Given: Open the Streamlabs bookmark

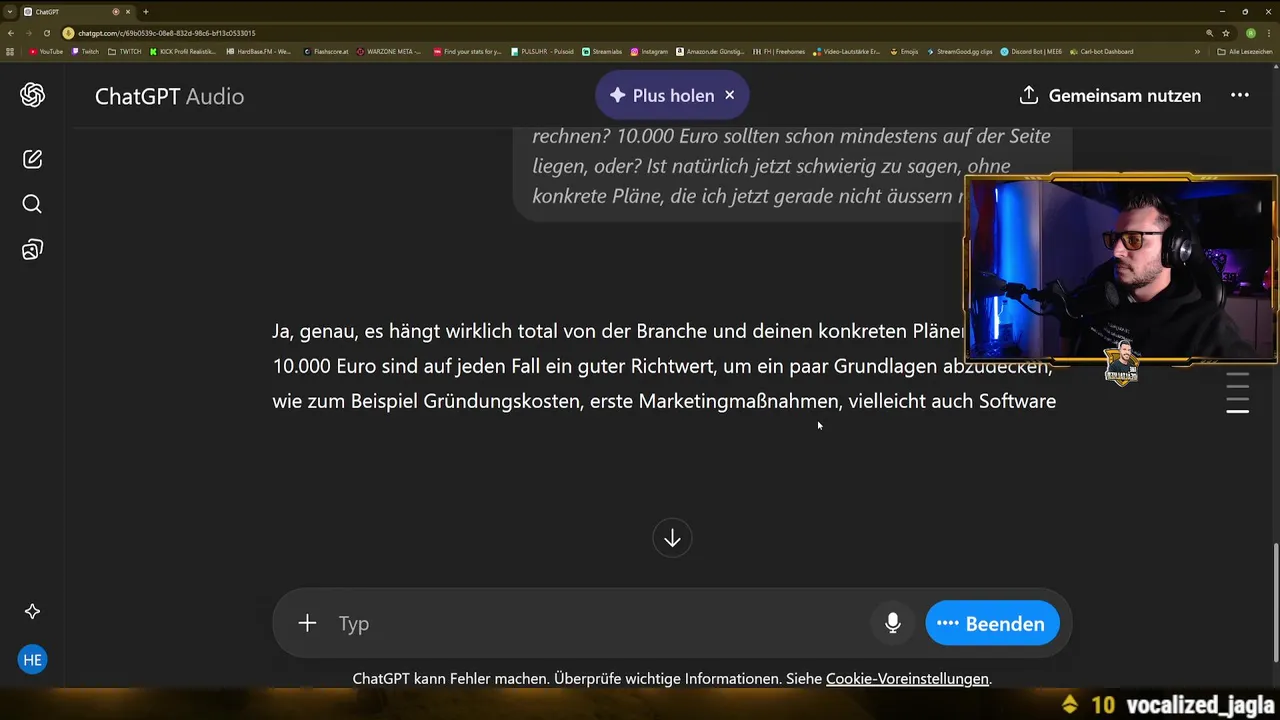Looking at the screenshot, I should click(x=602, y=51).
